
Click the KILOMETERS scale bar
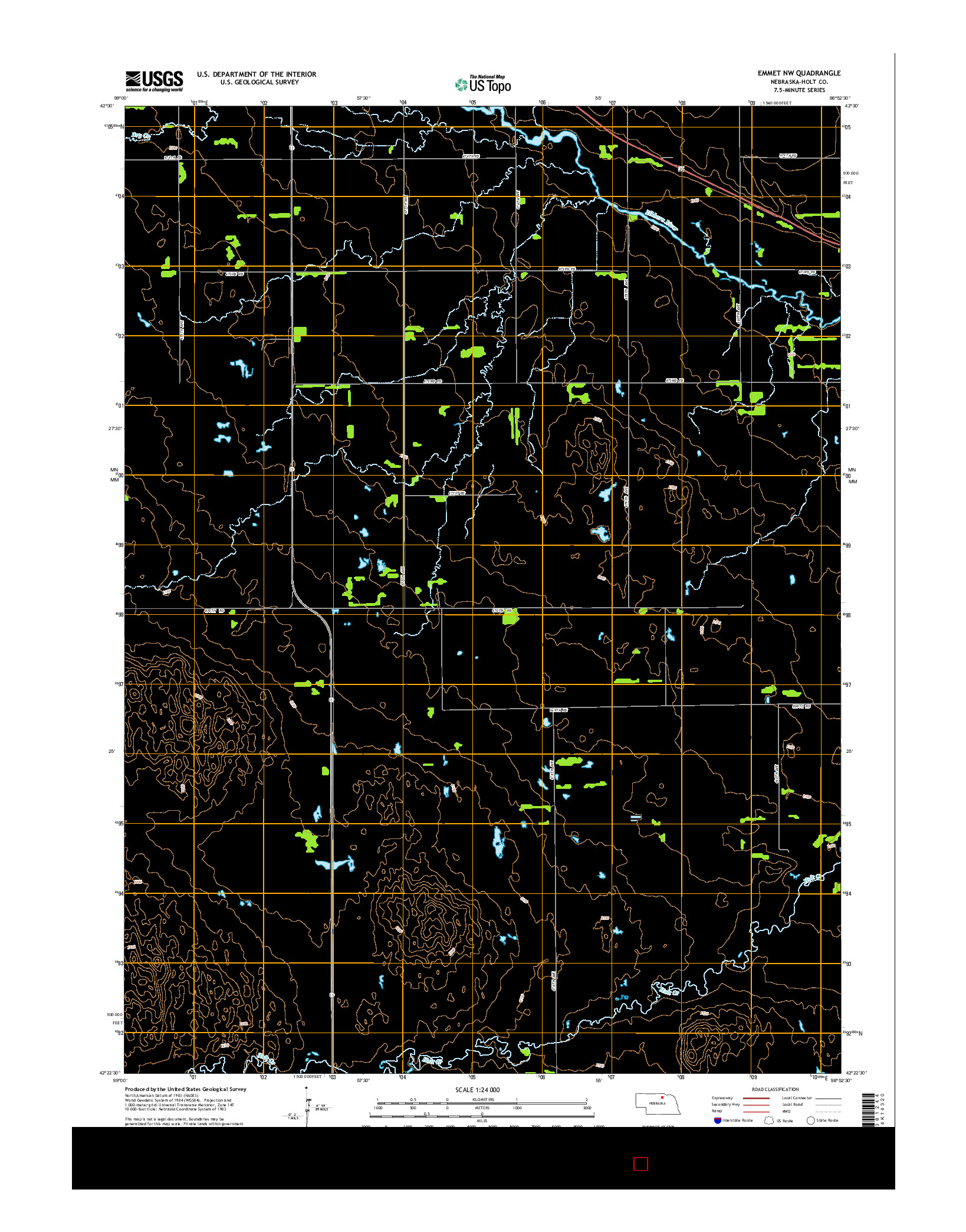coord(482,1102)
